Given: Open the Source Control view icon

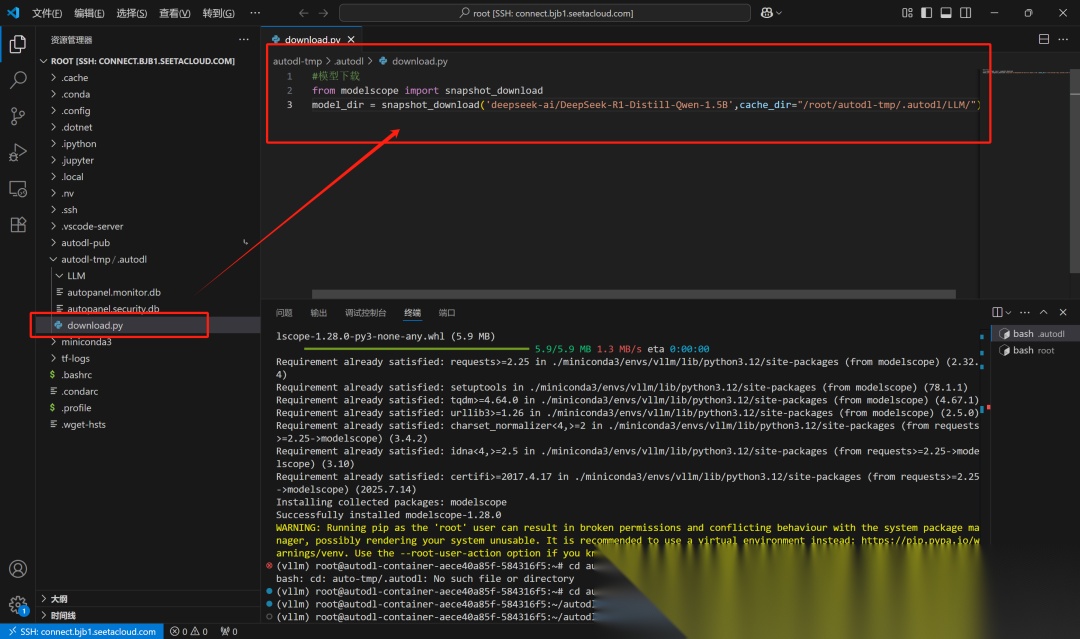Looking at the screenshot, I should [18, 116].
